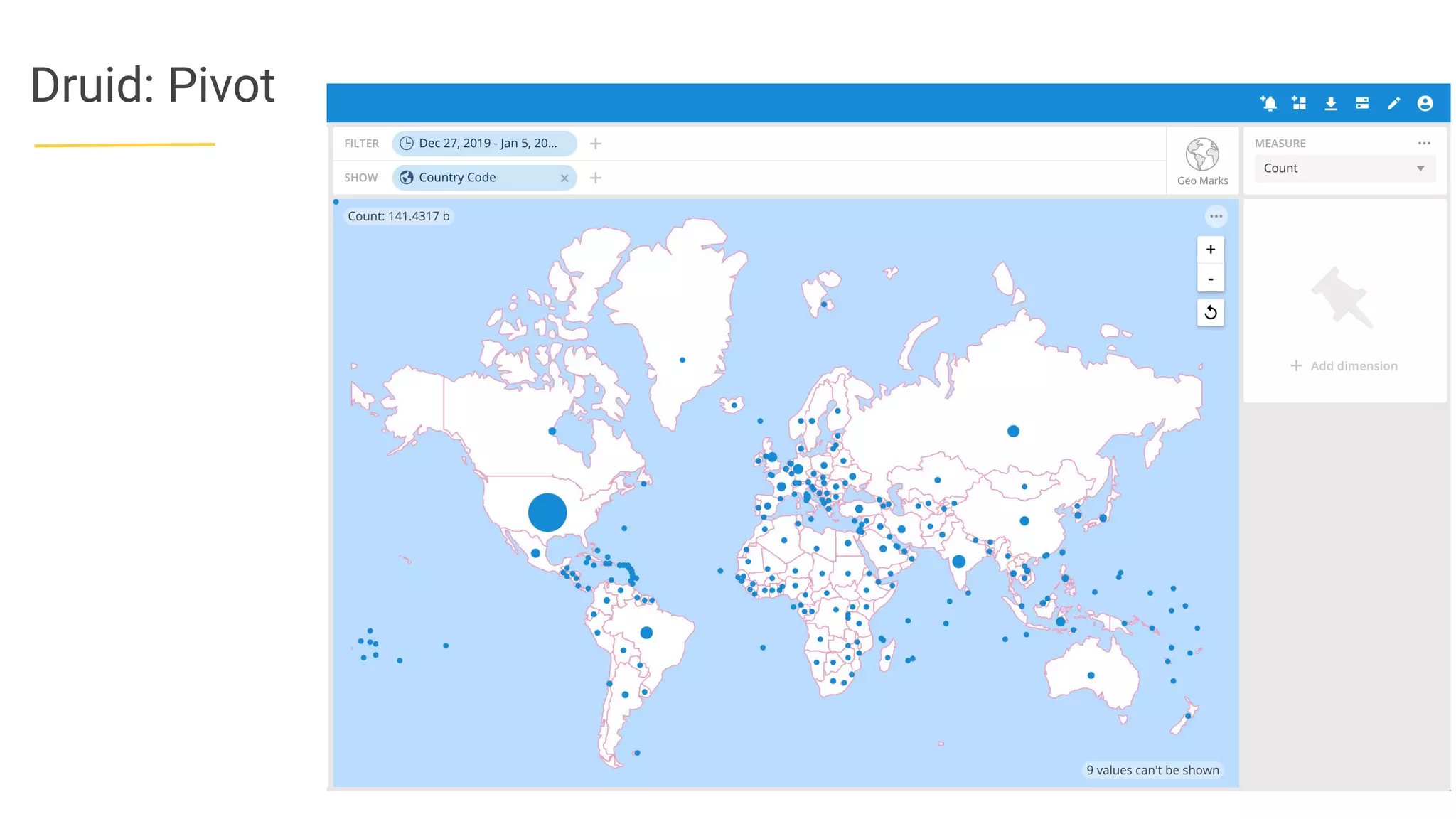Open the Geo Marks visualization selector
Viewport: 1456px width, 819px height.
(1202, 161)
